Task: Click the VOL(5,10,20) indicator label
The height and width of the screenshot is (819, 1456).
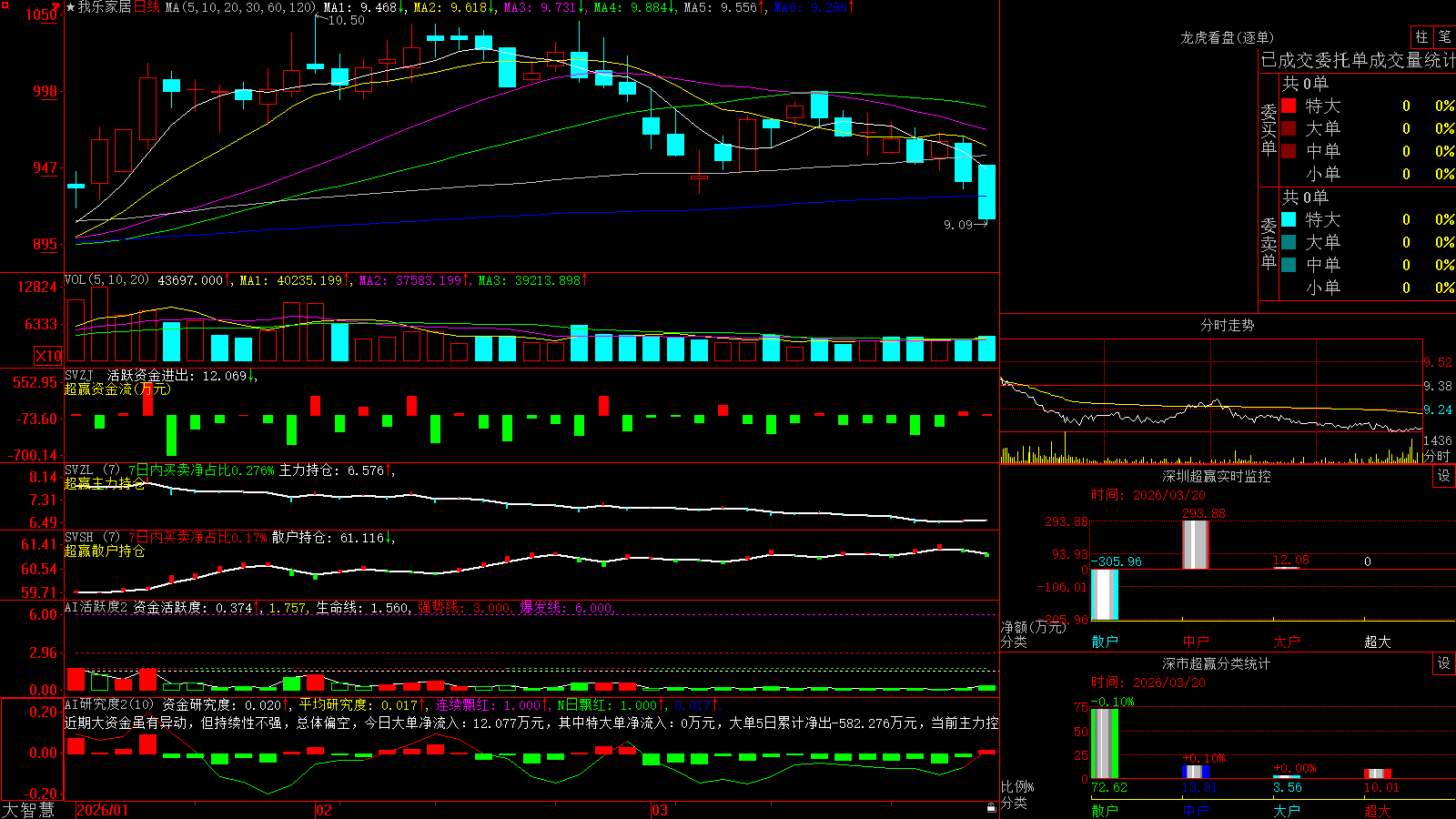Action: (x=106, y=280)
